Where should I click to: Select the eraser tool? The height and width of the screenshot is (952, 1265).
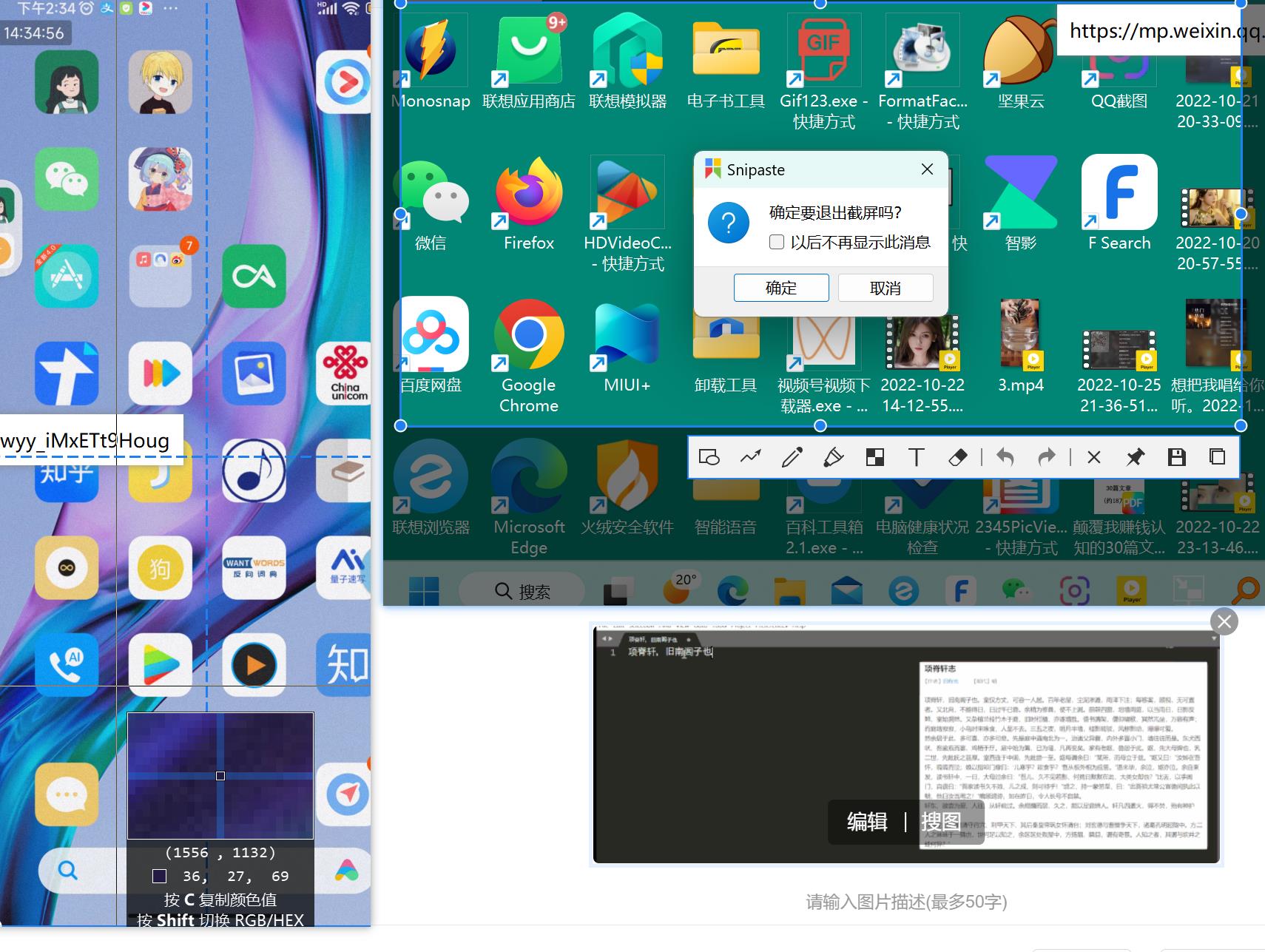pyautogui.click(x=957, y=457)
